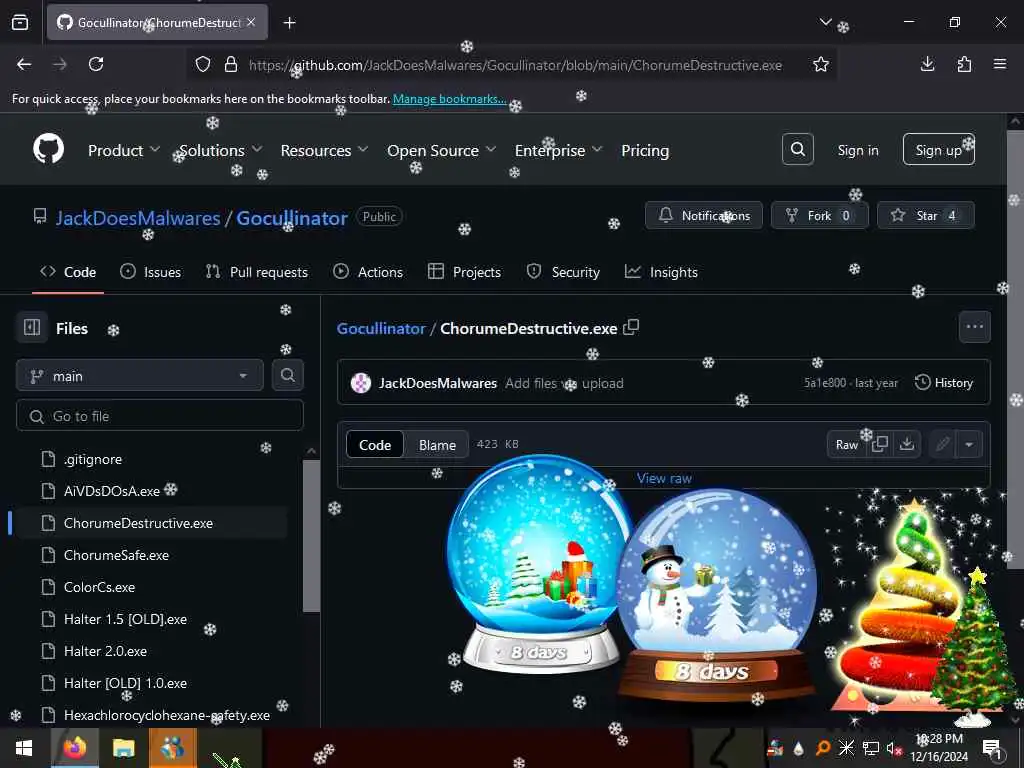Open the more file actions ellipsis

[974, 327]
